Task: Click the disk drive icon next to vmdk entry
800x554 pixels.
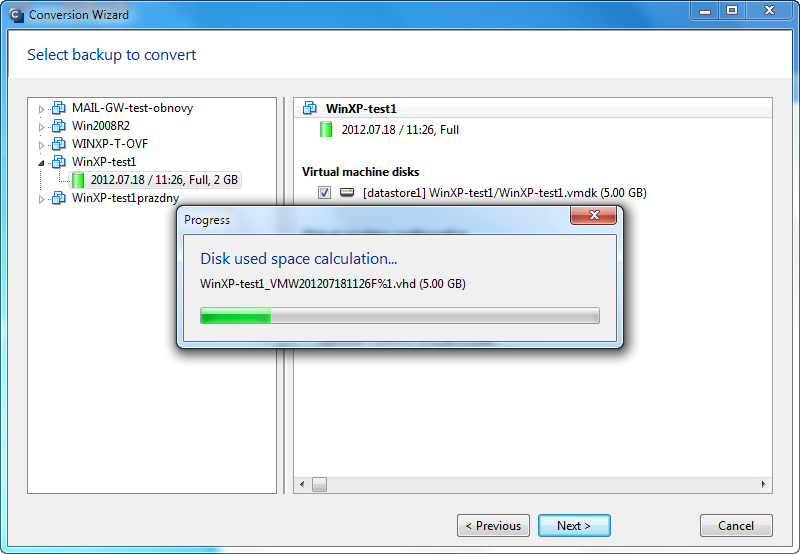Action: [x=347, y=192]
